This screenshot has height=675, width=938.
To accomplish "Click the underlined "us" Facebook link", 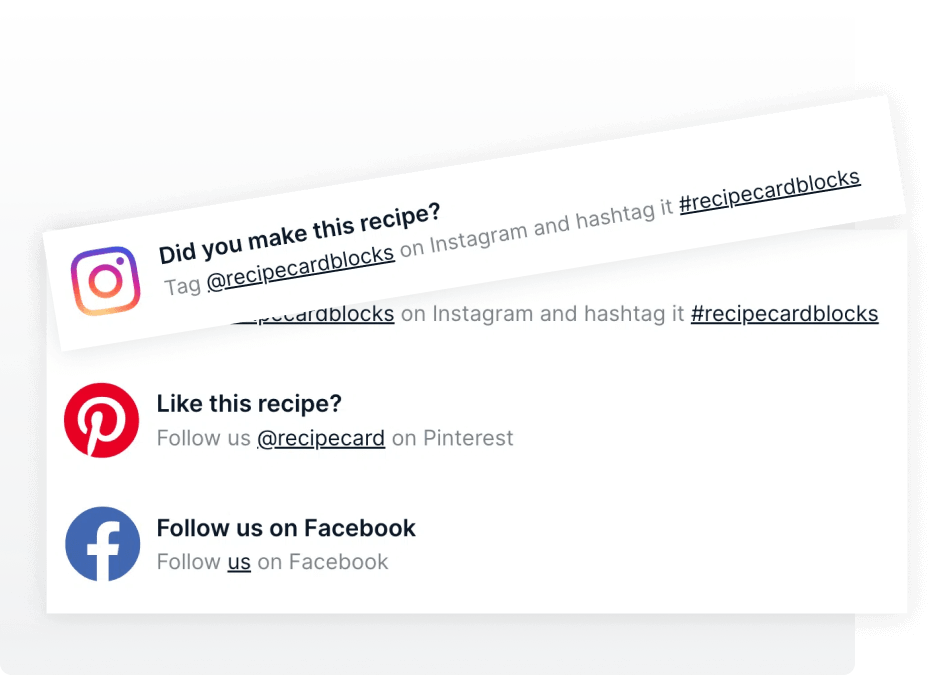I will [239, 562].
